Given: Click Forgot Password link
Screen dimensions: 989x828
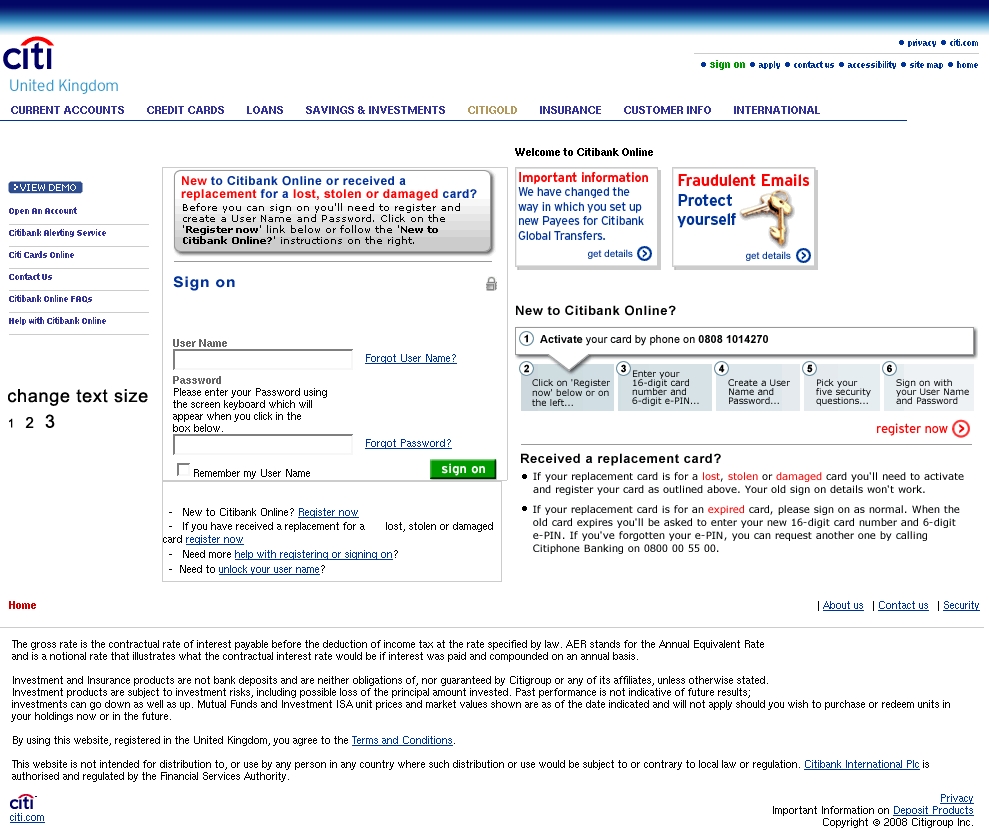Looking at the screenshot, I should coord(408,443).
